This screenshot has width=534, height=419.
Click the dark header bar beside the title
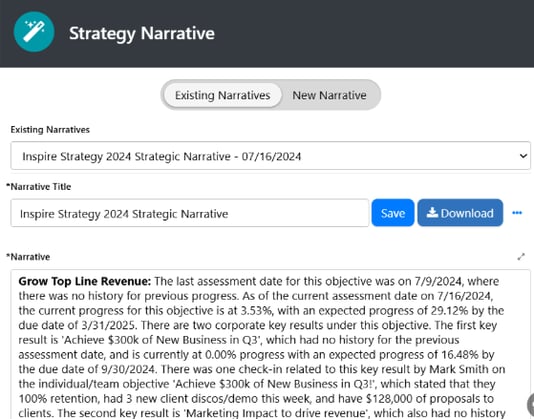[375, 33]
